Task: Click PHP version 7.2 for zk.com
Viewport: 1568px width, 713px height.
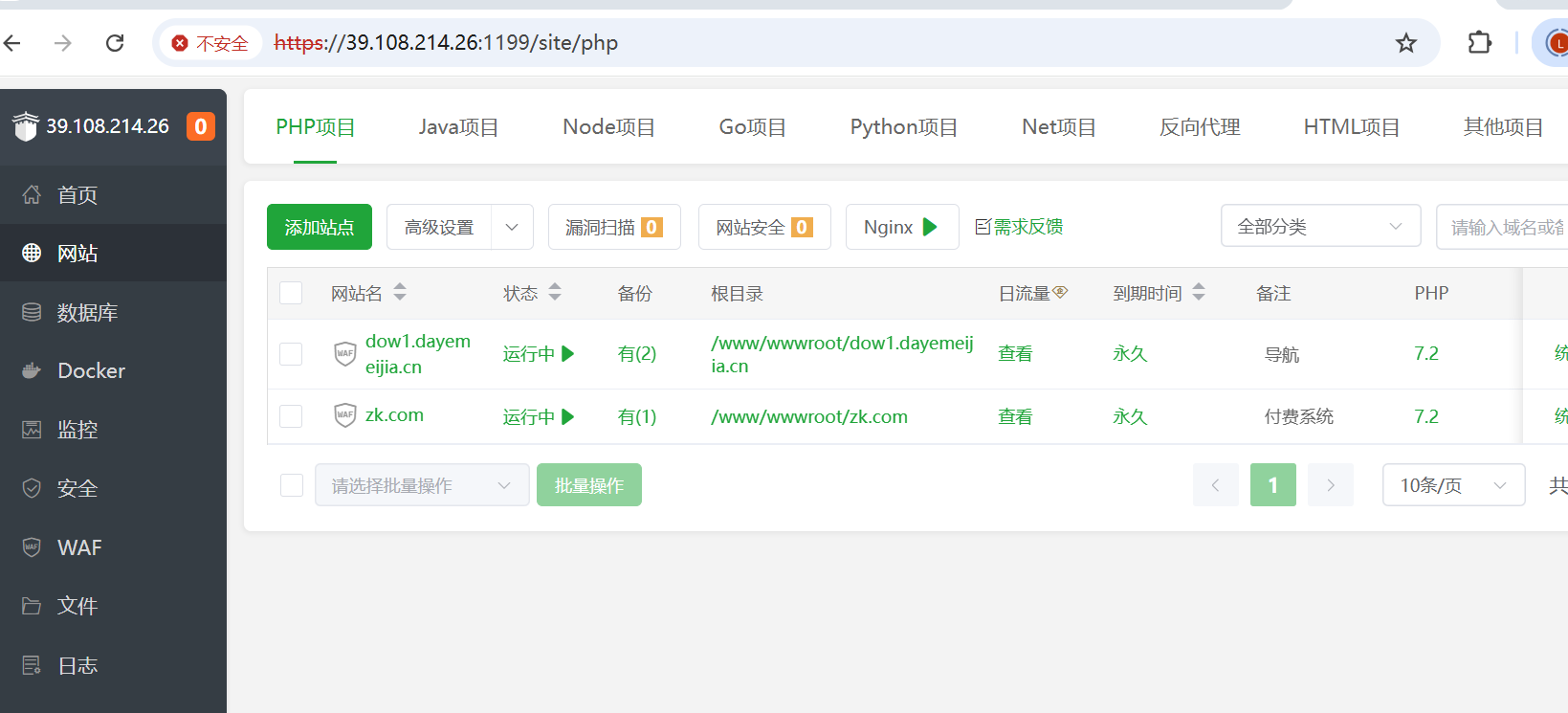Action: [1426, 416]
